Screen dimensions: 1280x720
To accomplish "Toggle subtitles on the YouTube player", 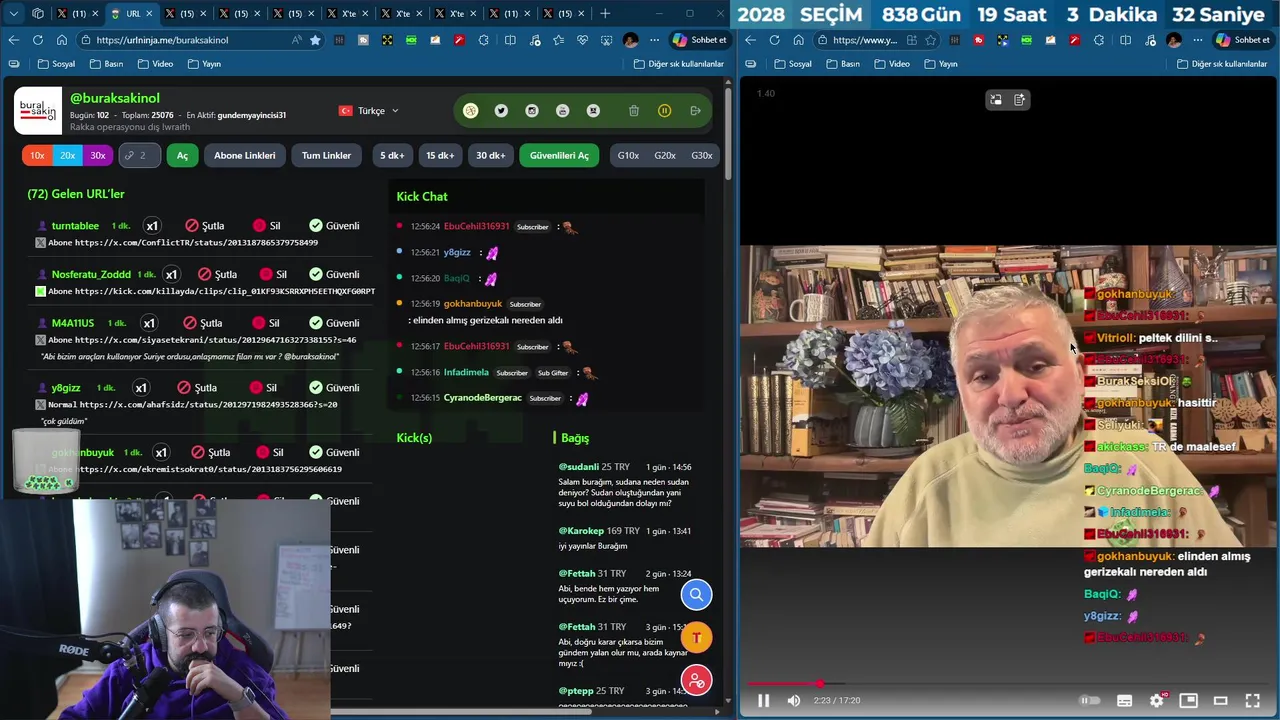I will tap(1124, 701).
